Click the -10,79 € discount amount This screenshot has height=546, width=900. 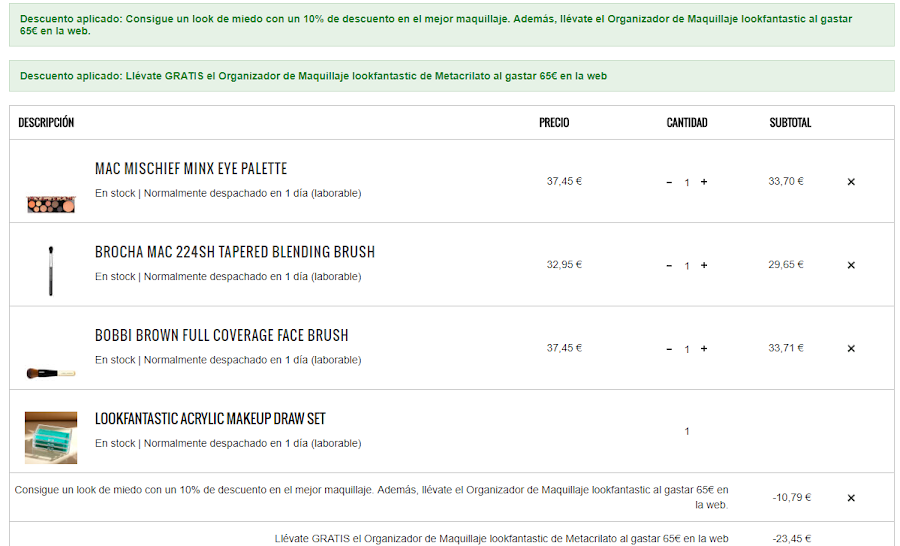tap(792, 497)
